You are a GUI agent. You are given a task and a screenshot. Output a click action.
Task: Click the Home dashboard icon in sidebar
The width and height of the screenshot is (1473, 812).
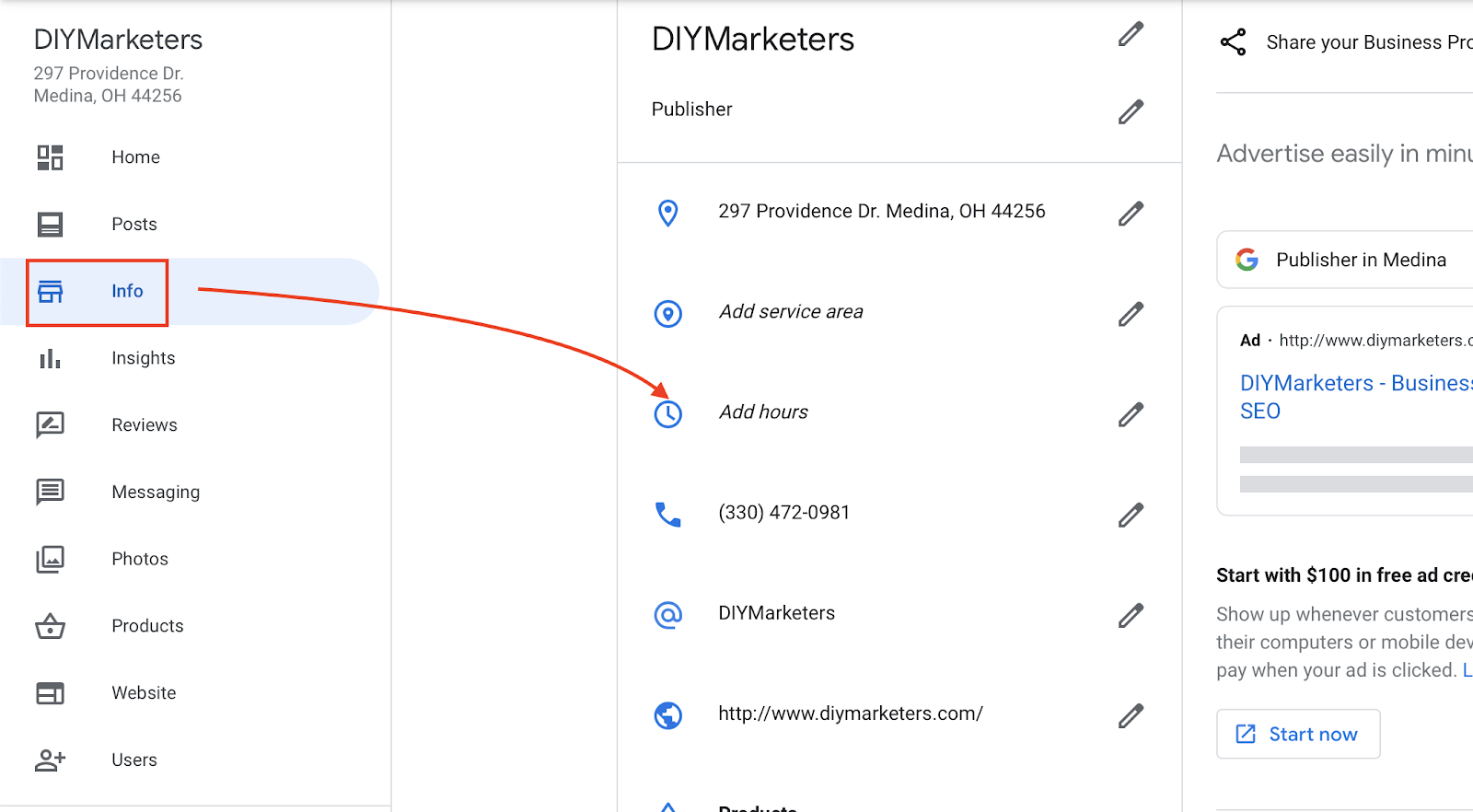pyautogui.click(x=50, y=157)
